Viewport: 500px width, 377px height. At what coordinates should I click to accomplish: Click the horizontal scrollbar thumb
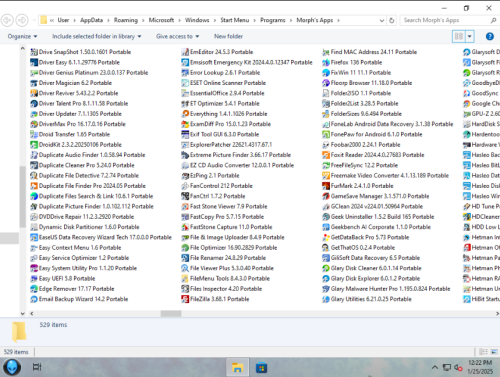[171, 314]
